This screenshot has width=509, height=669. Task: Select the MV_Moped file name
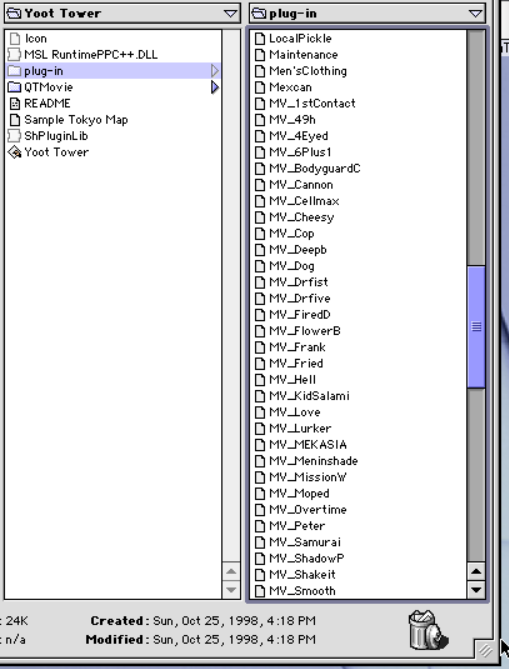[x=300, y=494]
